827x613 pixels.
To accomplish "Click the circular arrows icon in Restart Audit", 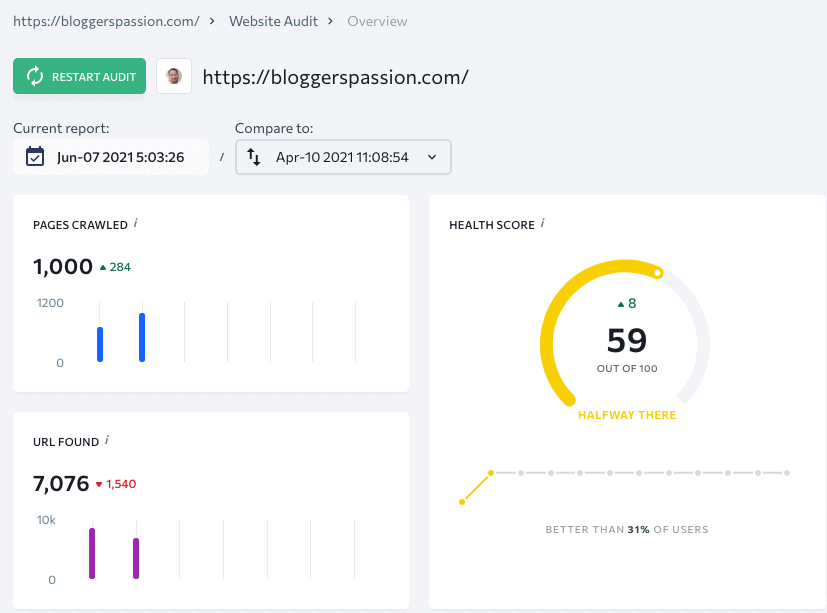I will (35, 76).
